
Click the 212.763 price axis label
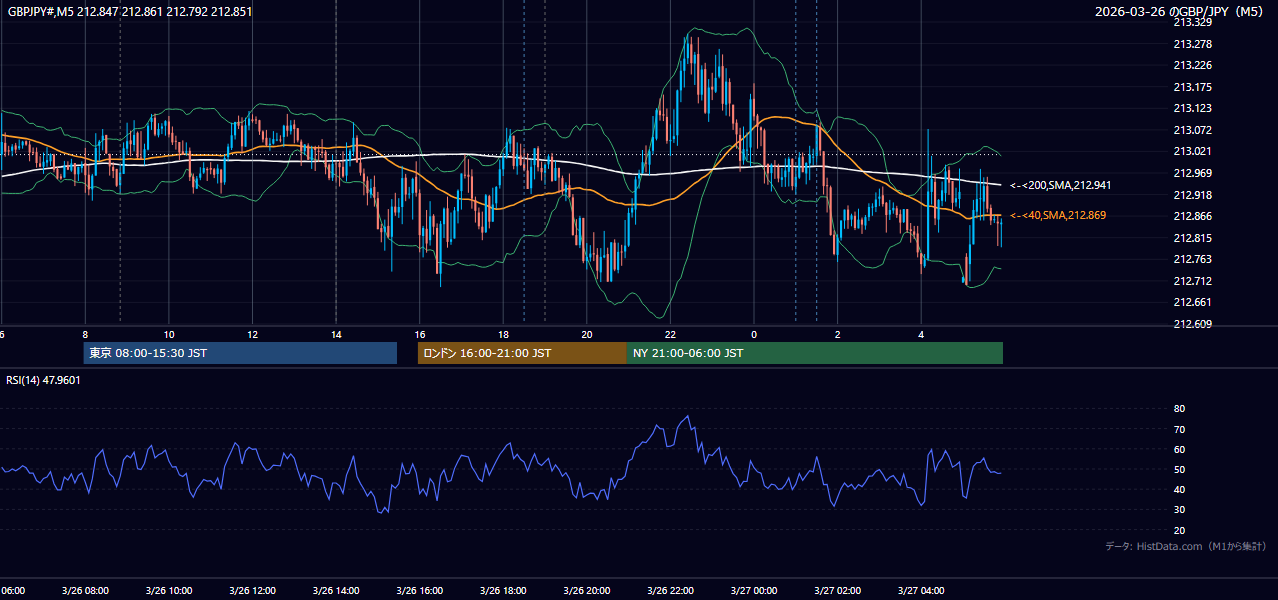(1192, 259)
